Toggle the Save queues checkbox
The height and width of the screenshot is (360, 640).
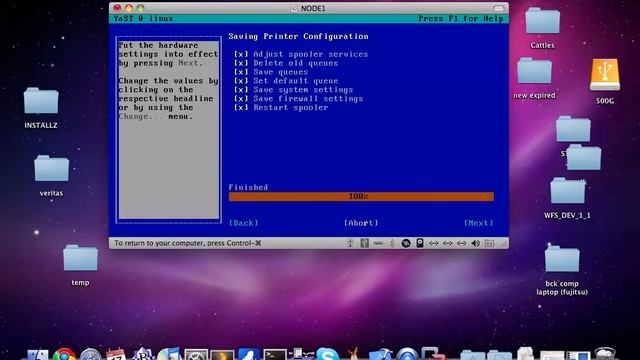pyautogui.click(x=241, y=72)
